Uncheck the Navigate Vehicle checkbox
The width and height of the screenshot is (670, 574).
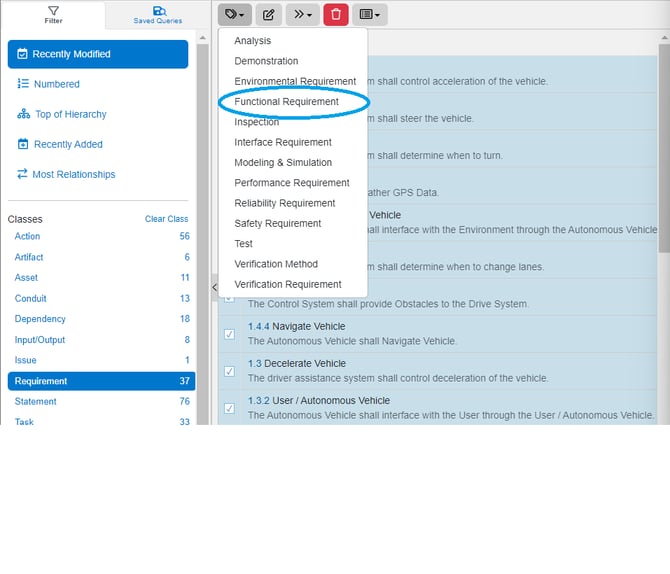[229, 334]
